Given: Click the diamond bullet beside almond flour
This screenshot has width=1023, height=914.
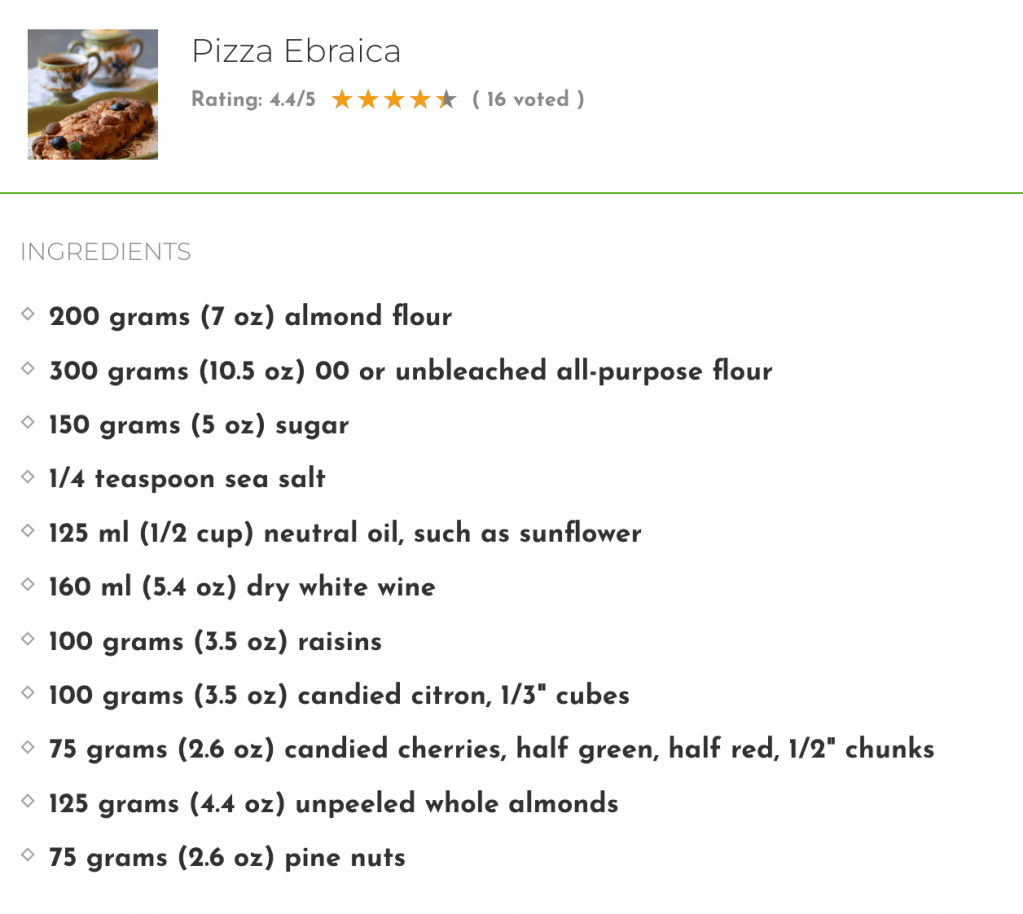Looking at the screenshot, I should click(28, 315).
